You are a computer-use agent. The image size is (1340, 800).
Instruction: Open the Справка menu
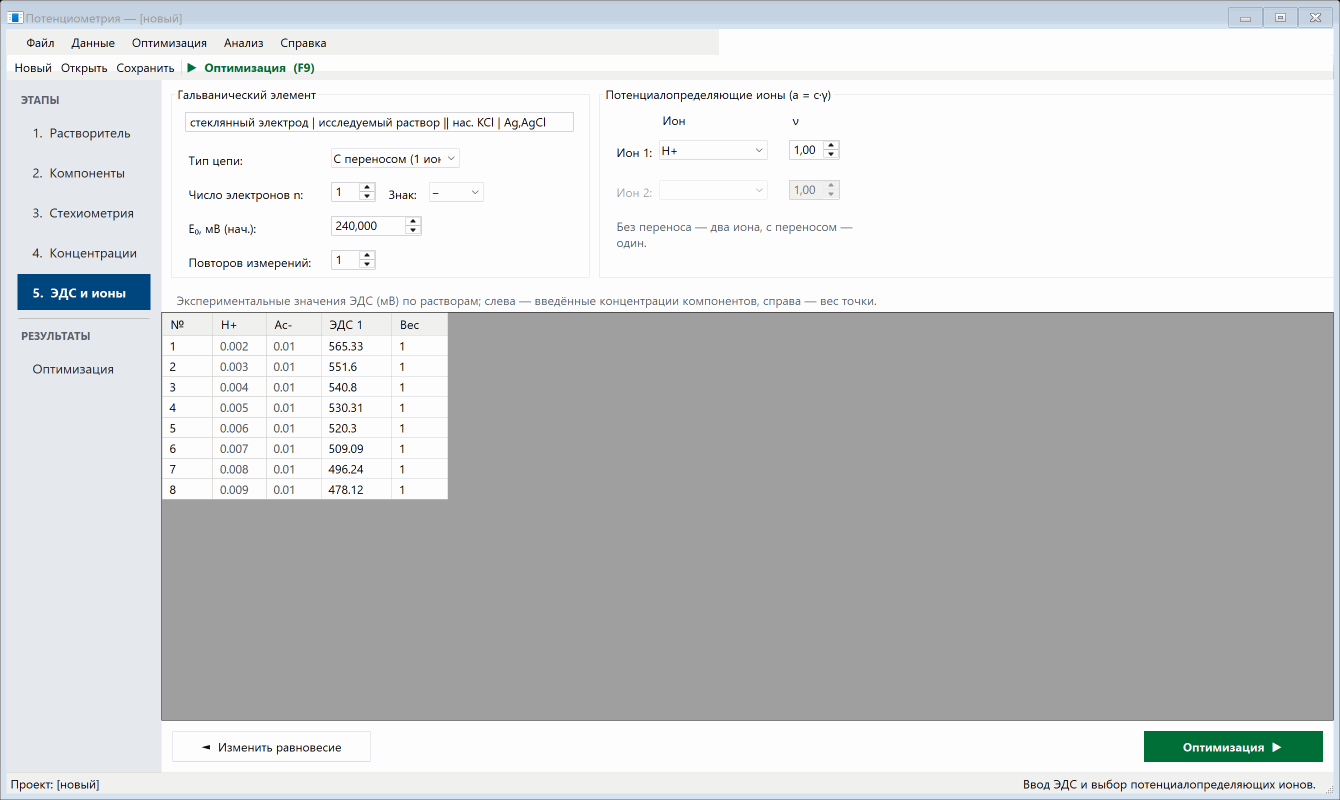[303, 43]
